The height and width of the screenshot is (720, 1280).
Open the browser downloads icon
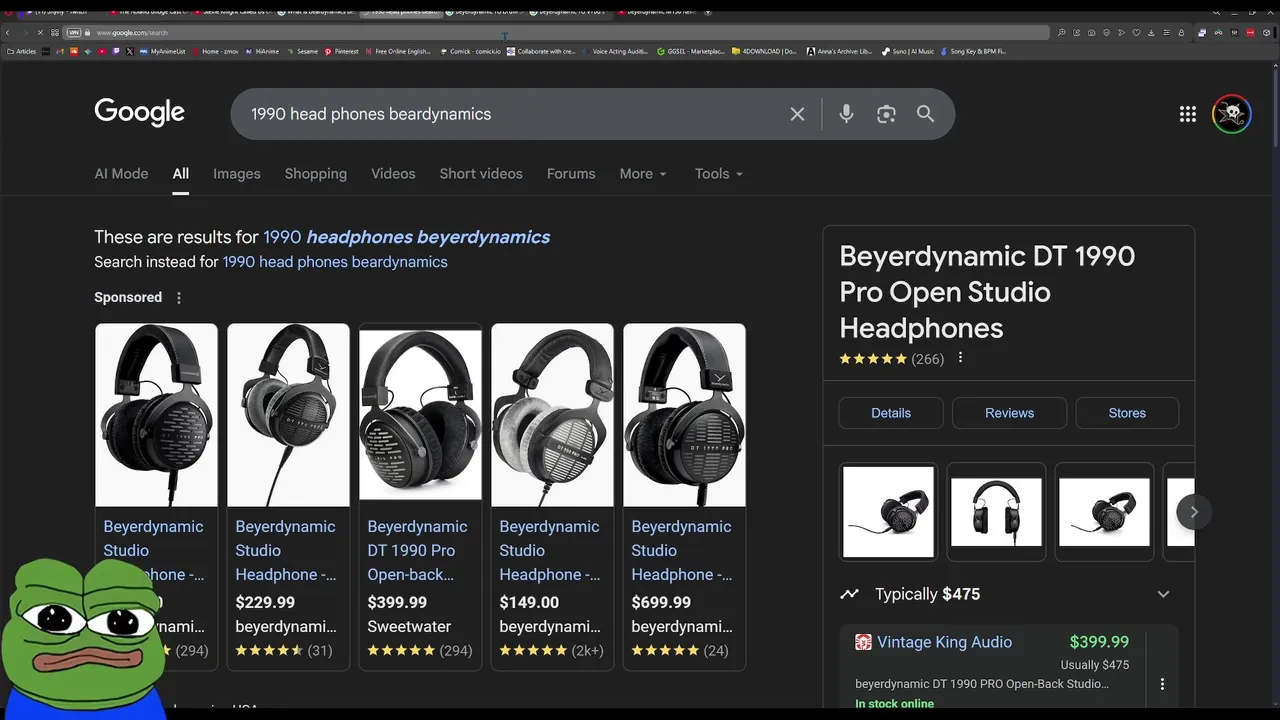tap(1151, 32)
